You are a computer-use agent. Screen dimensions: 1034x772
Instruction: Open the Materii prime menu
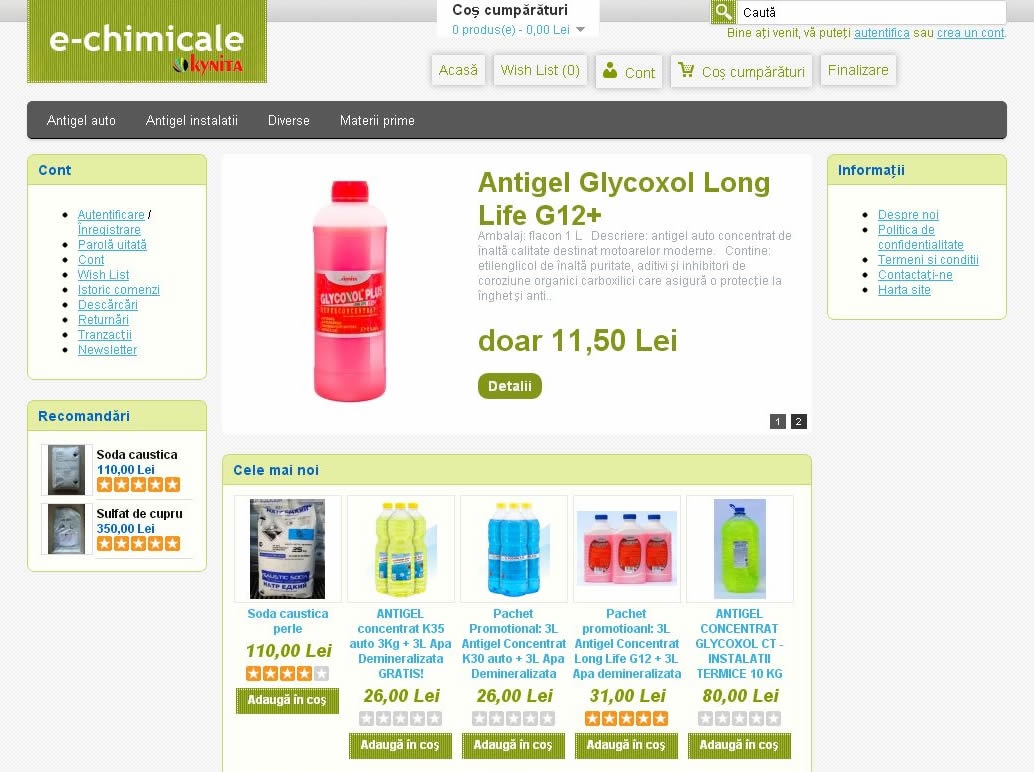[377, 120]
